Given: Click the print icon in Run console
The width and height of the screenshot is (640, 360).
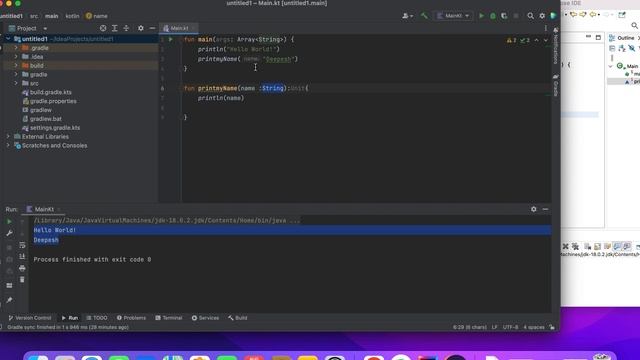Looking at the screenshot, I should [x=22, y=268].
